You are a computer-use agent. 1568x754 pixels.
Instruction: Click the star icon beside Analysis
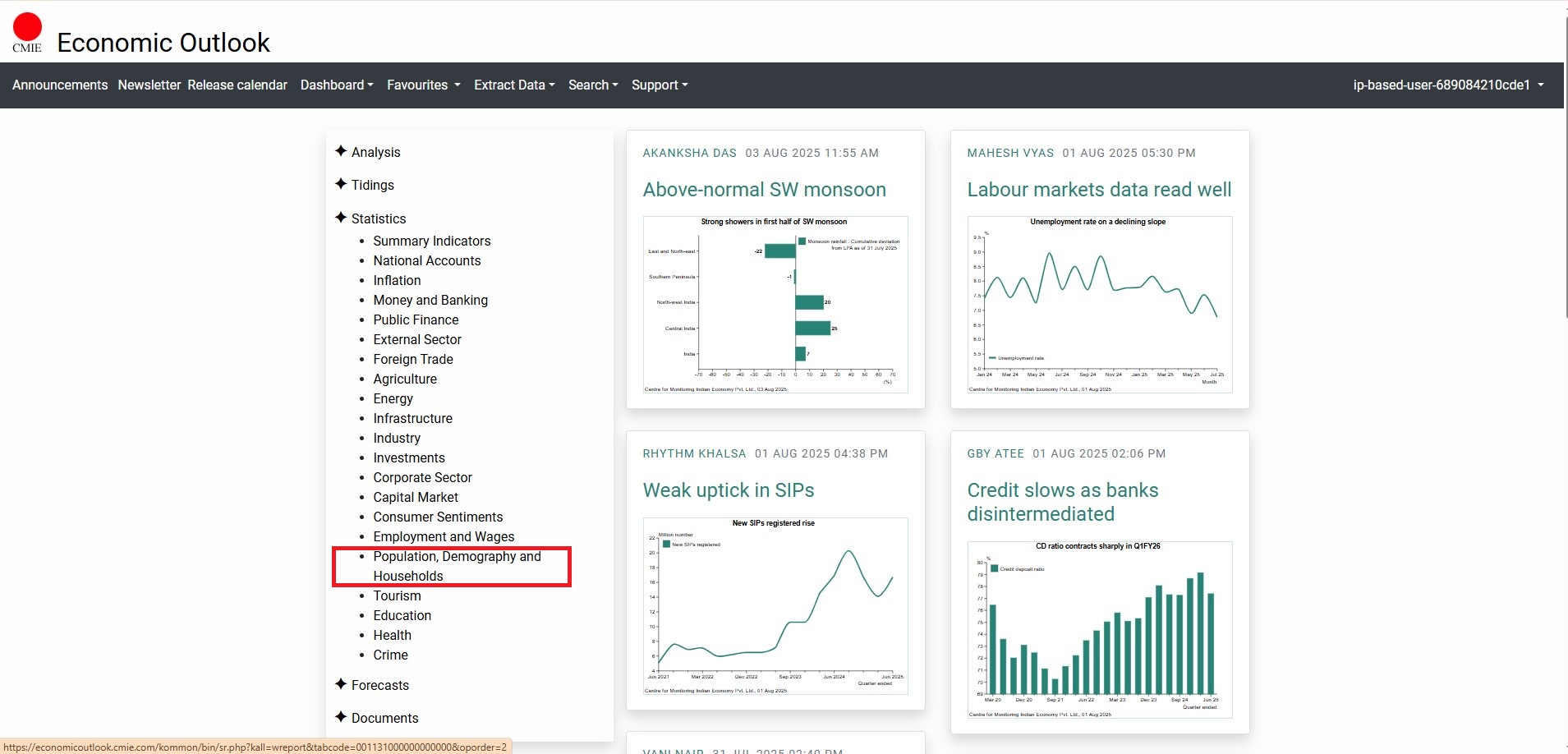341,151
